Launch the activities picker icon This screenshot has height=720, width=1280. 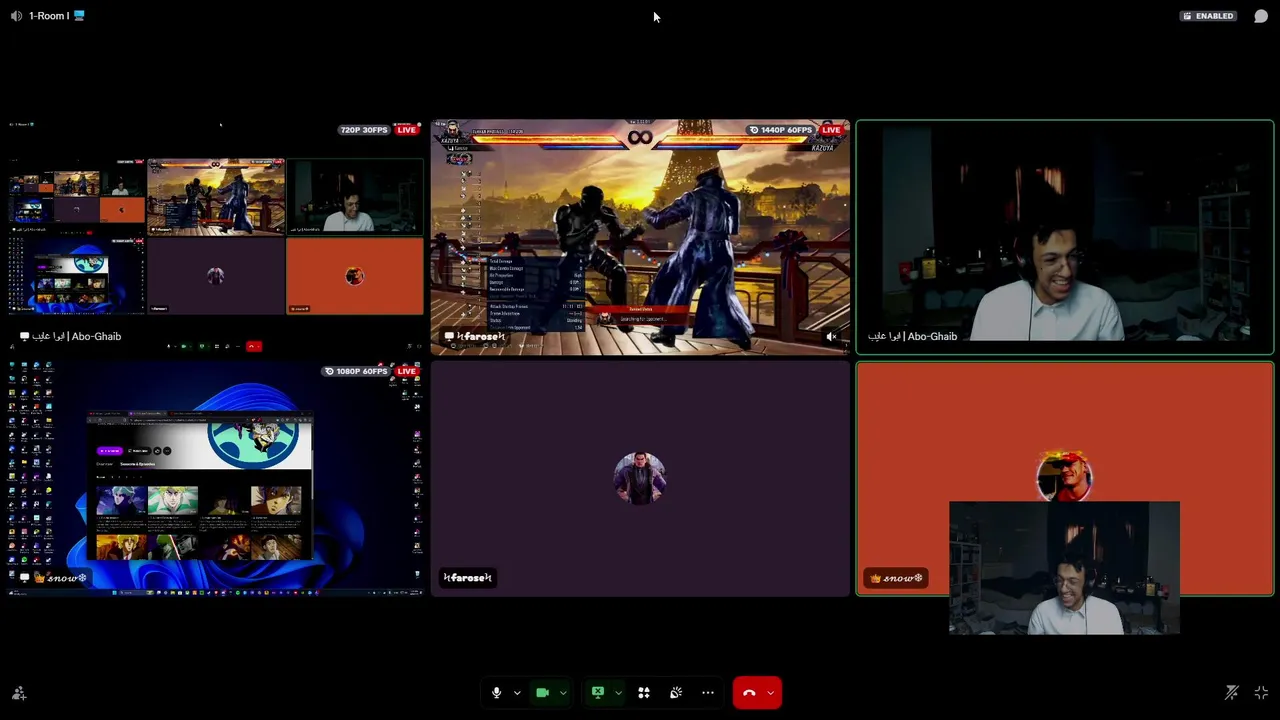[x=644, y=693]
